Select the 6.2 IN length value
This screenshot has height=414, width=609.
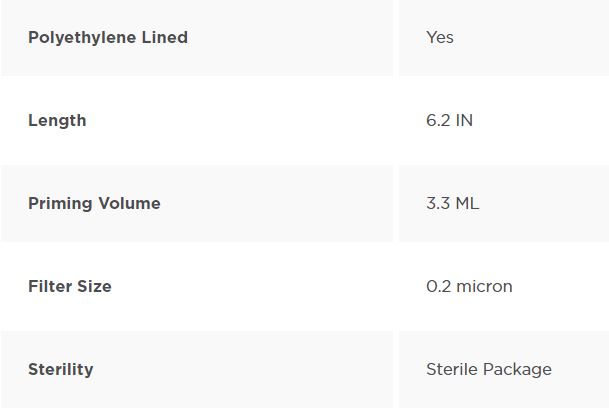tap(449, 120)
